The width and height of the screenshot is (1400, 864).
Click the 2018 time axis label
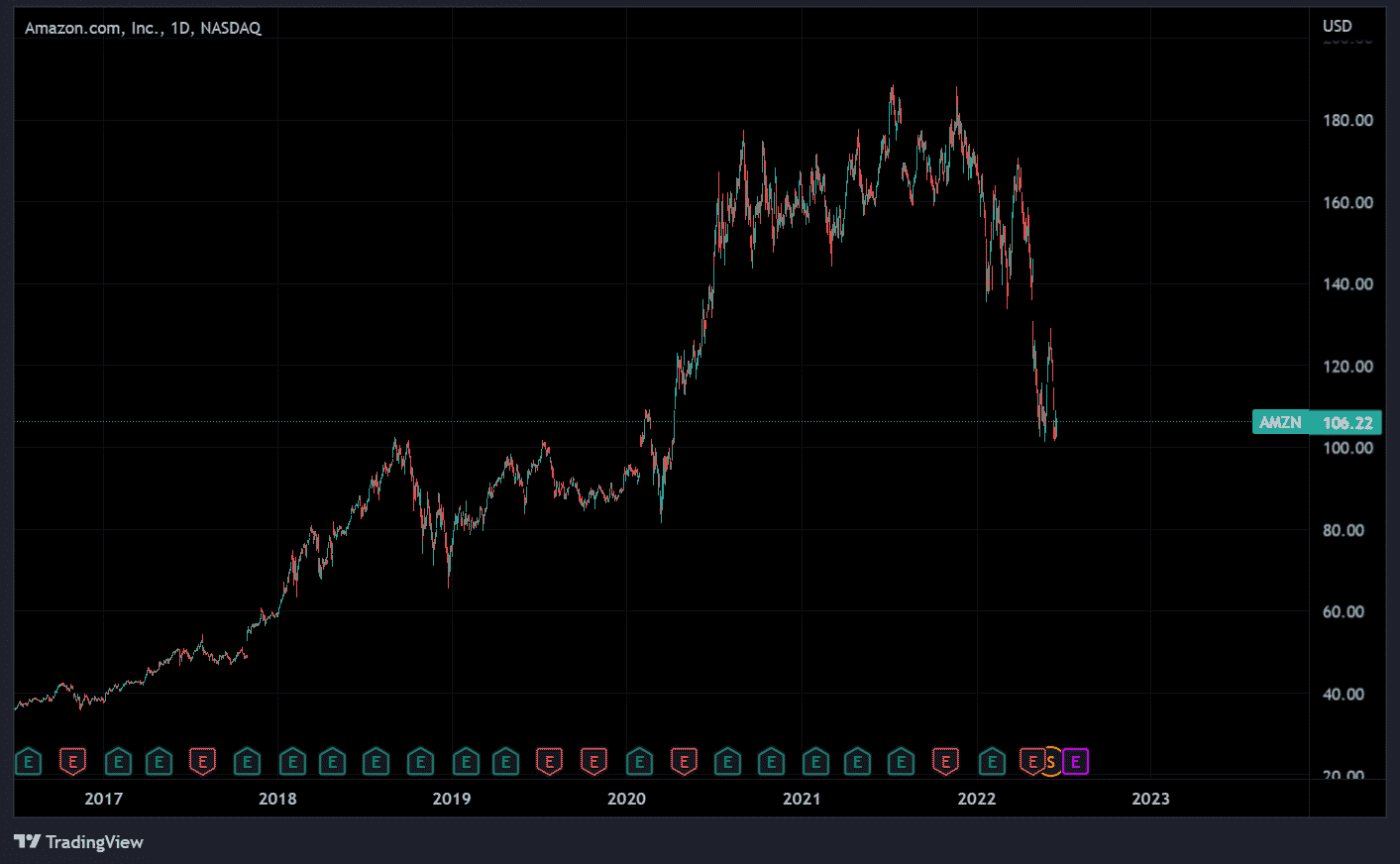(277, 799)
